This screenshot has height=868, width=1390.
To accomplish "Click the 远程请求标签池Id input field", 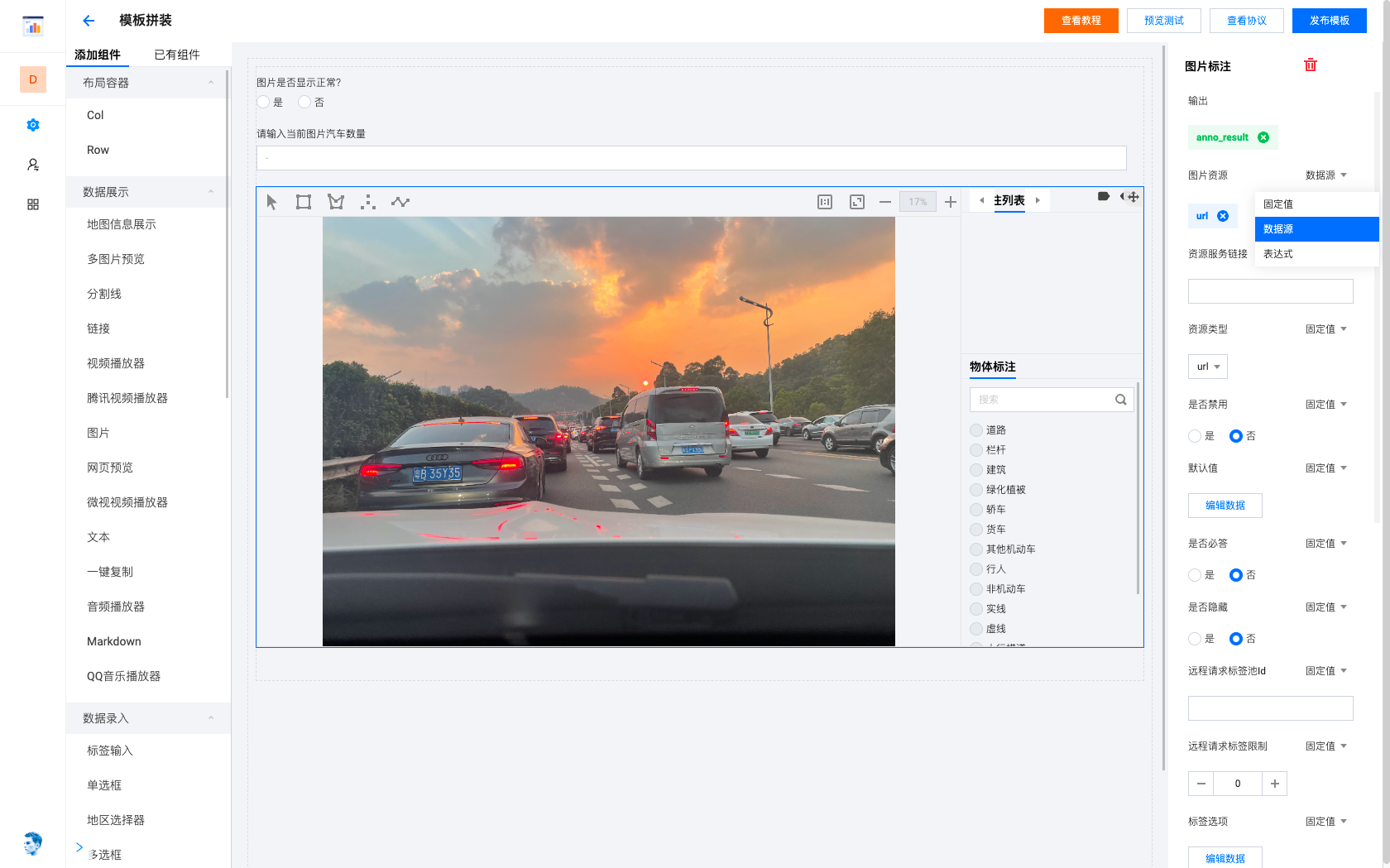I will coord(1271,708).
